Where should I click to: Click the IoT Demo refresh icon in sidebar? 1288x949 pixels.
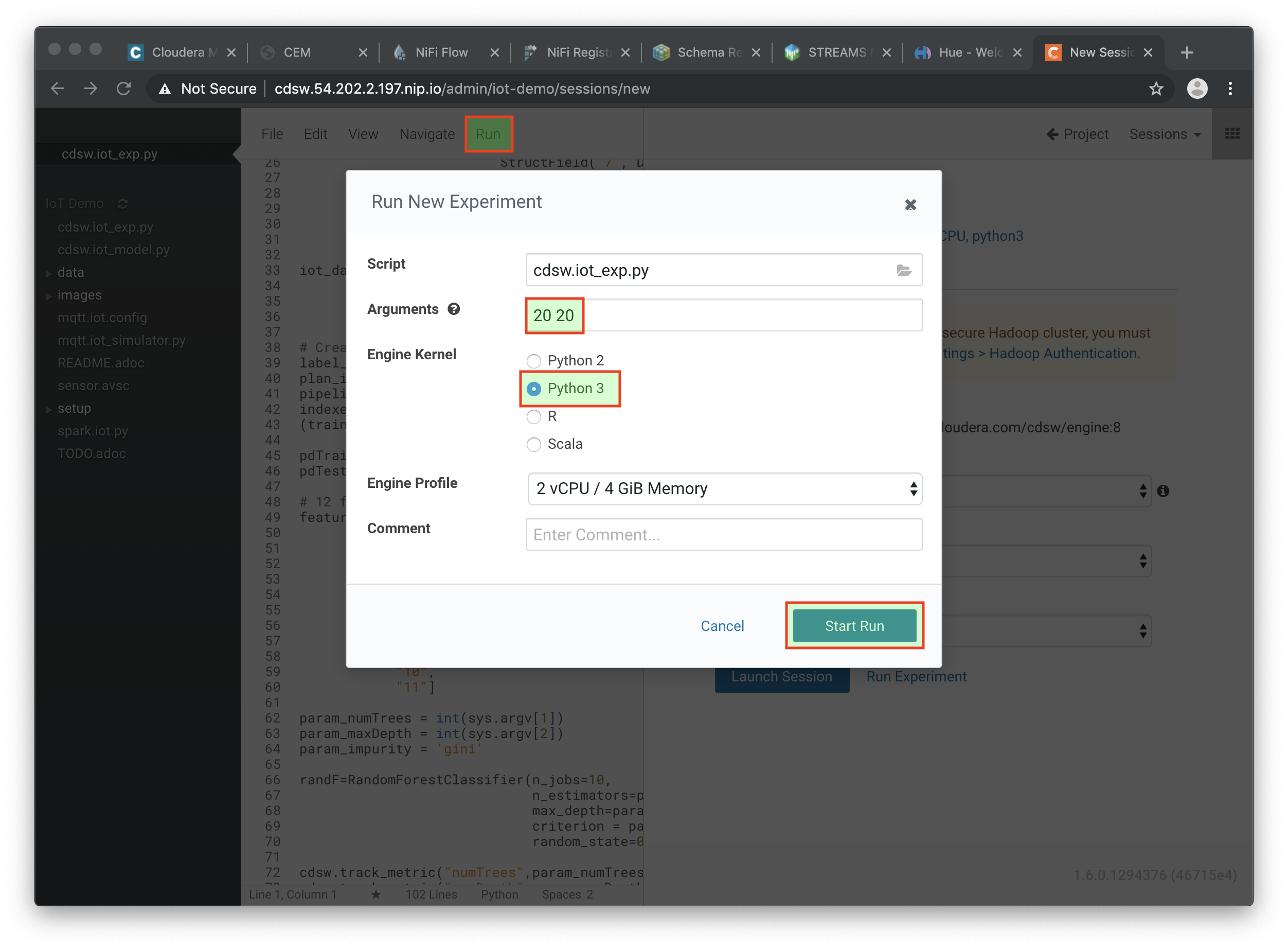(x=122, y=203)
